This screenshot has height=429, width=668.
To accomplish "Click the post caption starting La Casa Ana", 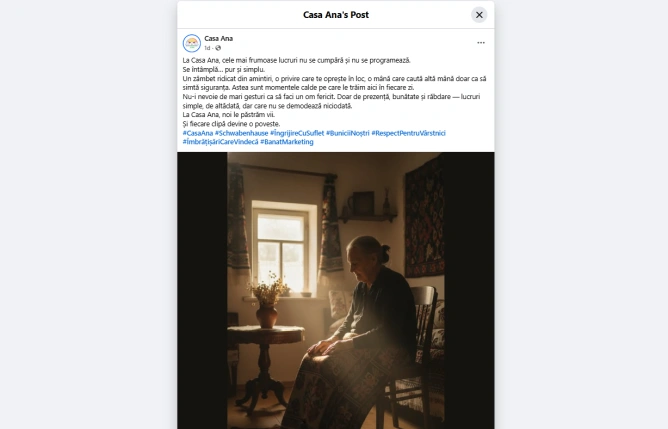I will [334, 92].
